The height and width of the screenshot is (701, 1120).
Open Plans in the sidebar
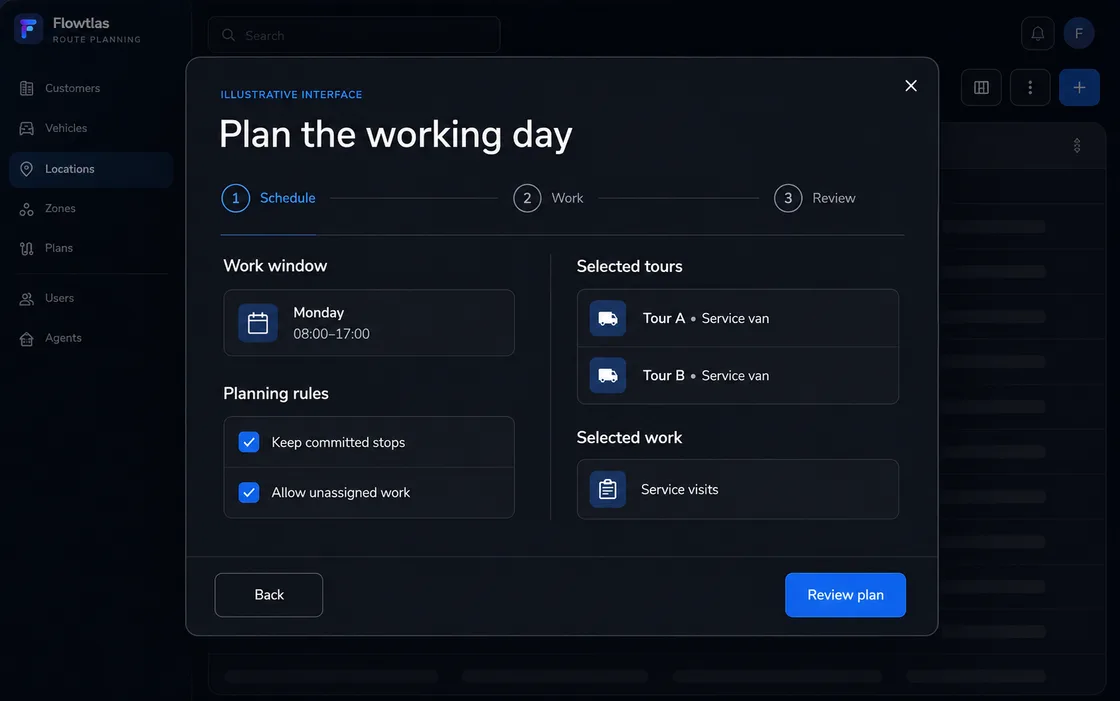pos(91,248)
